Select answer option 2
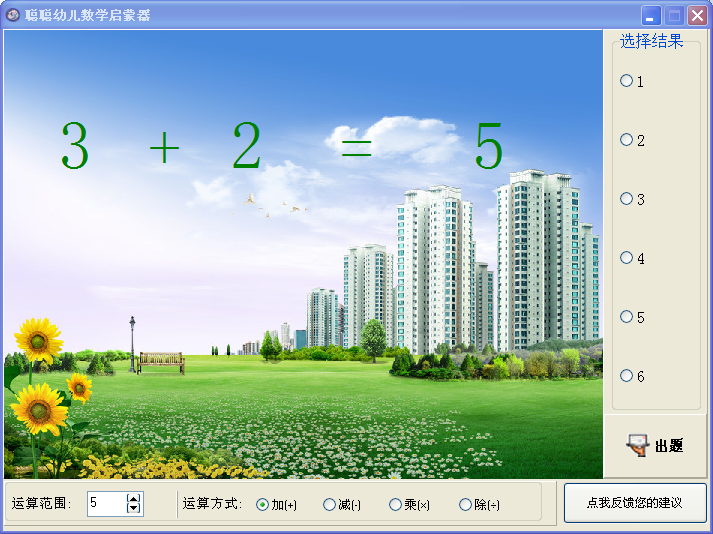 point(632,140)
